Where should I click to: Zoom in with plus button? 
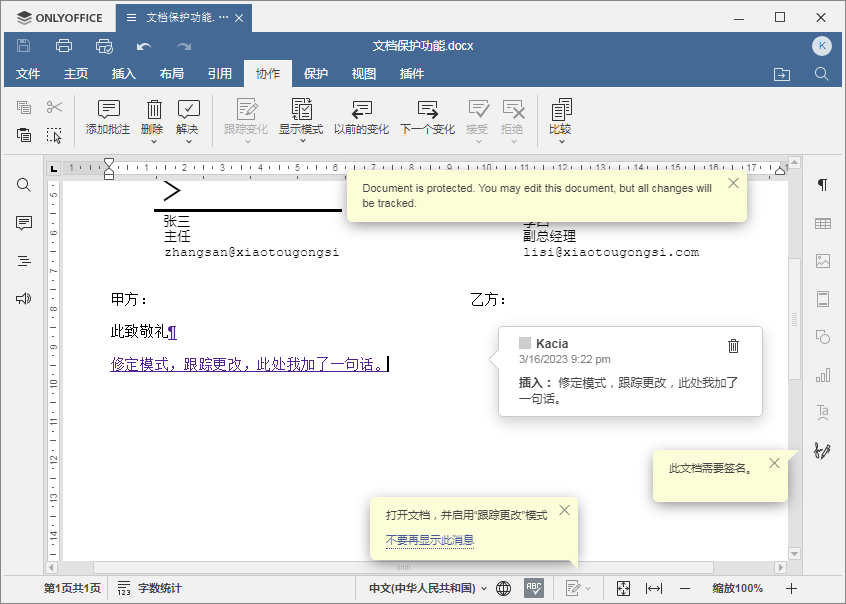pos(791,588)
